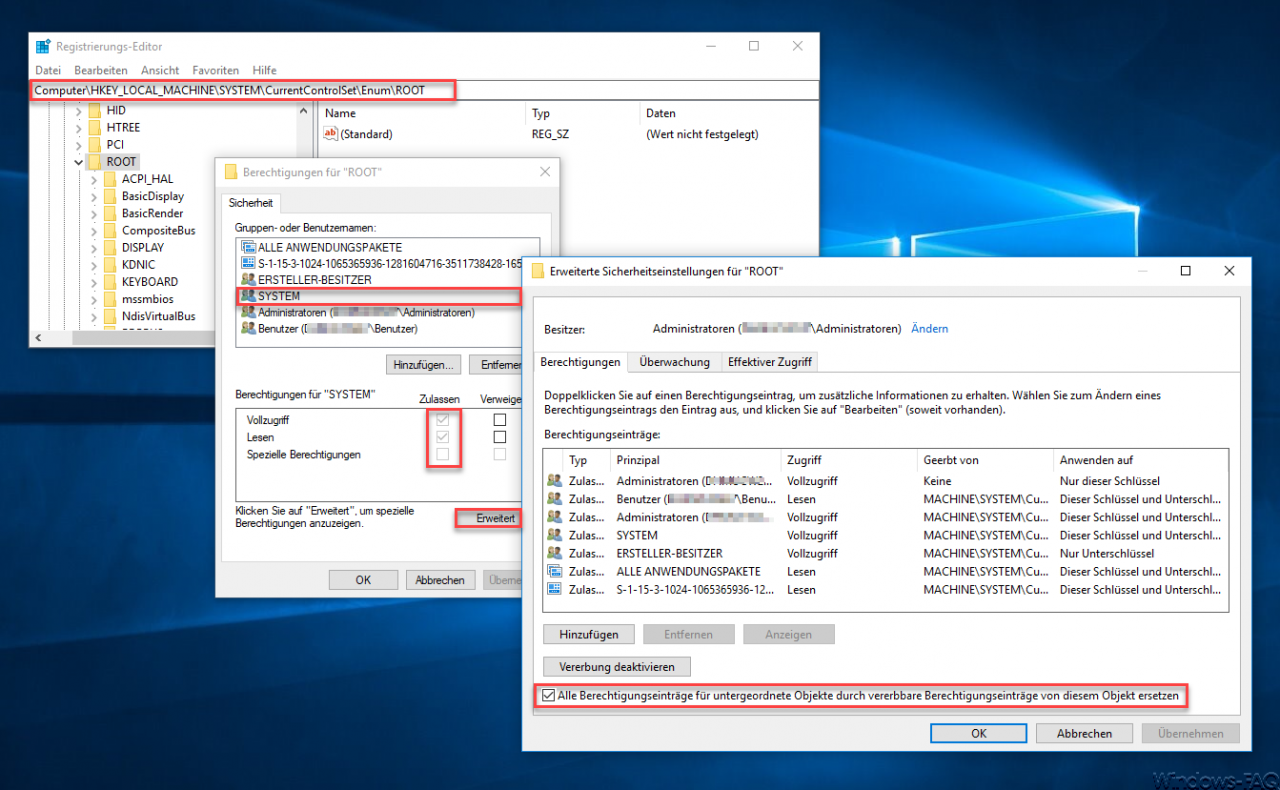
Task: Toggle Spezielle Berechtigungen Zulassen checkbox
Action: coord(441,454)
